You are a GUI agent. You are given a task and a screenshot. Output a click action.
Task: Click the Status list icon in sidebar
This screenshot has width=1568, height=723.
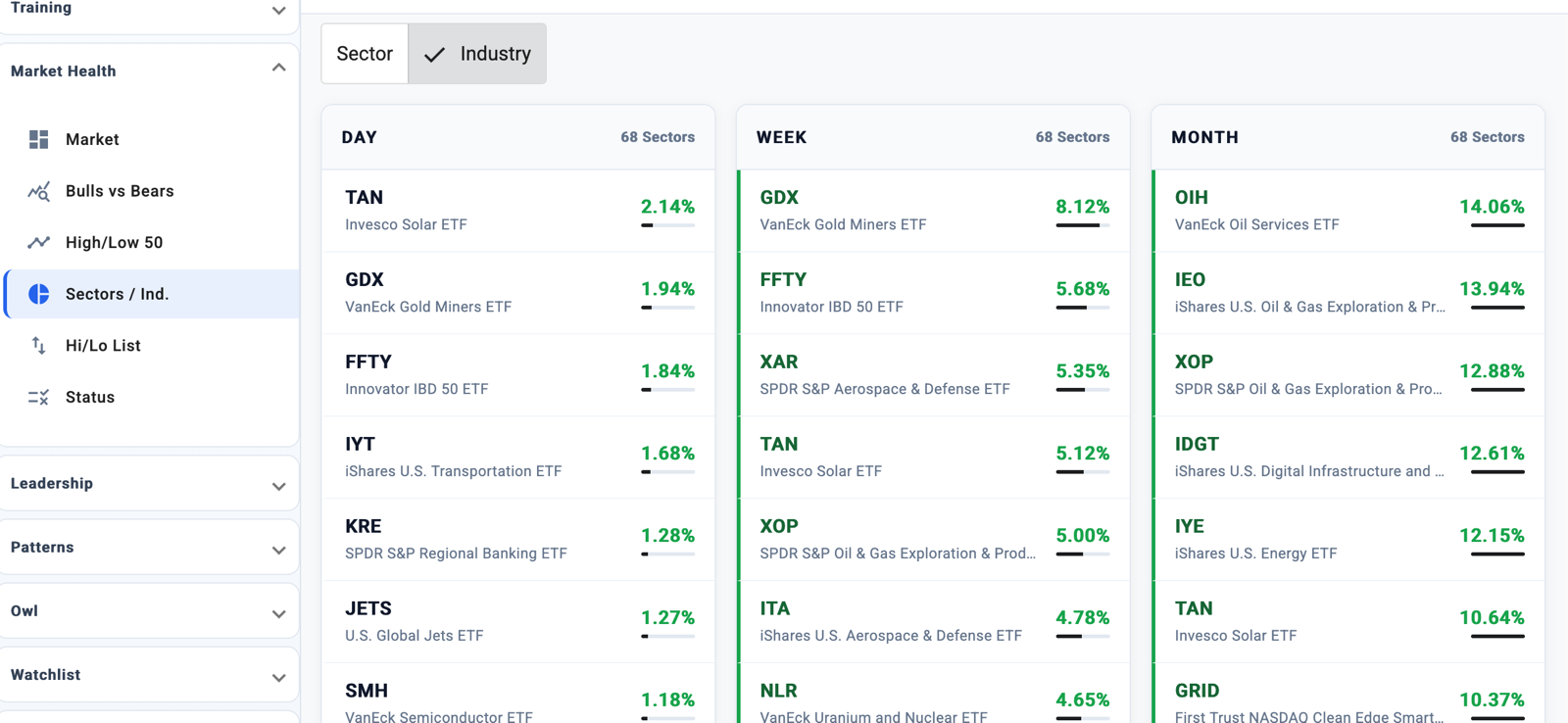38,397
